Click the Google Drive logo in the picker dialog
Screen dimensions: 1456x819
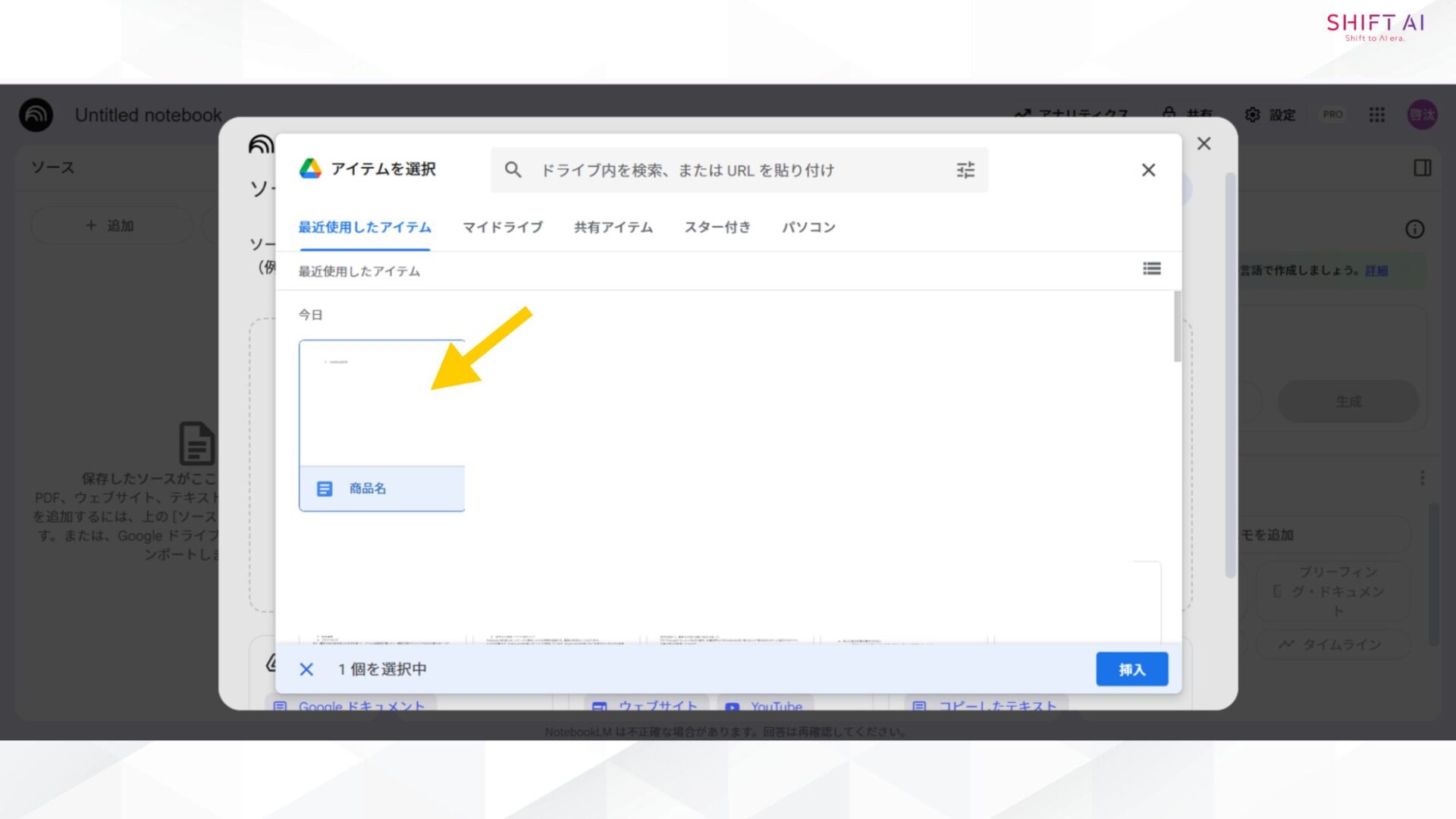coord(312,169)
